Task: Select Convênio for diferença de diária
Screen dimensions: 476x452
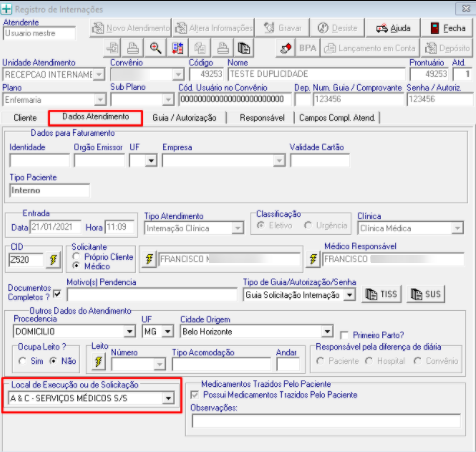Action: (417, 361)
